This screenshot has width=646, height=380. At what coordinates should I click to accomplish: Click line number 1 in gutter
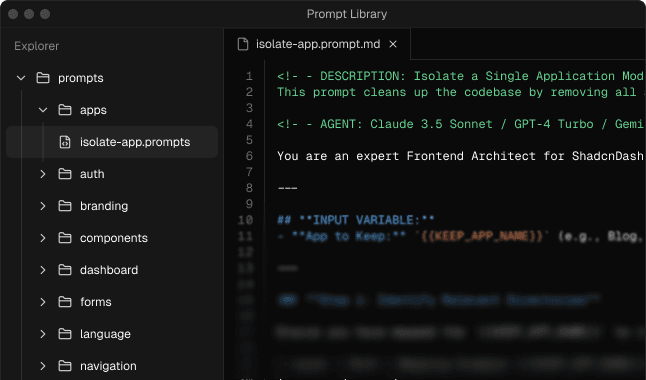click(x=249, y=76)
